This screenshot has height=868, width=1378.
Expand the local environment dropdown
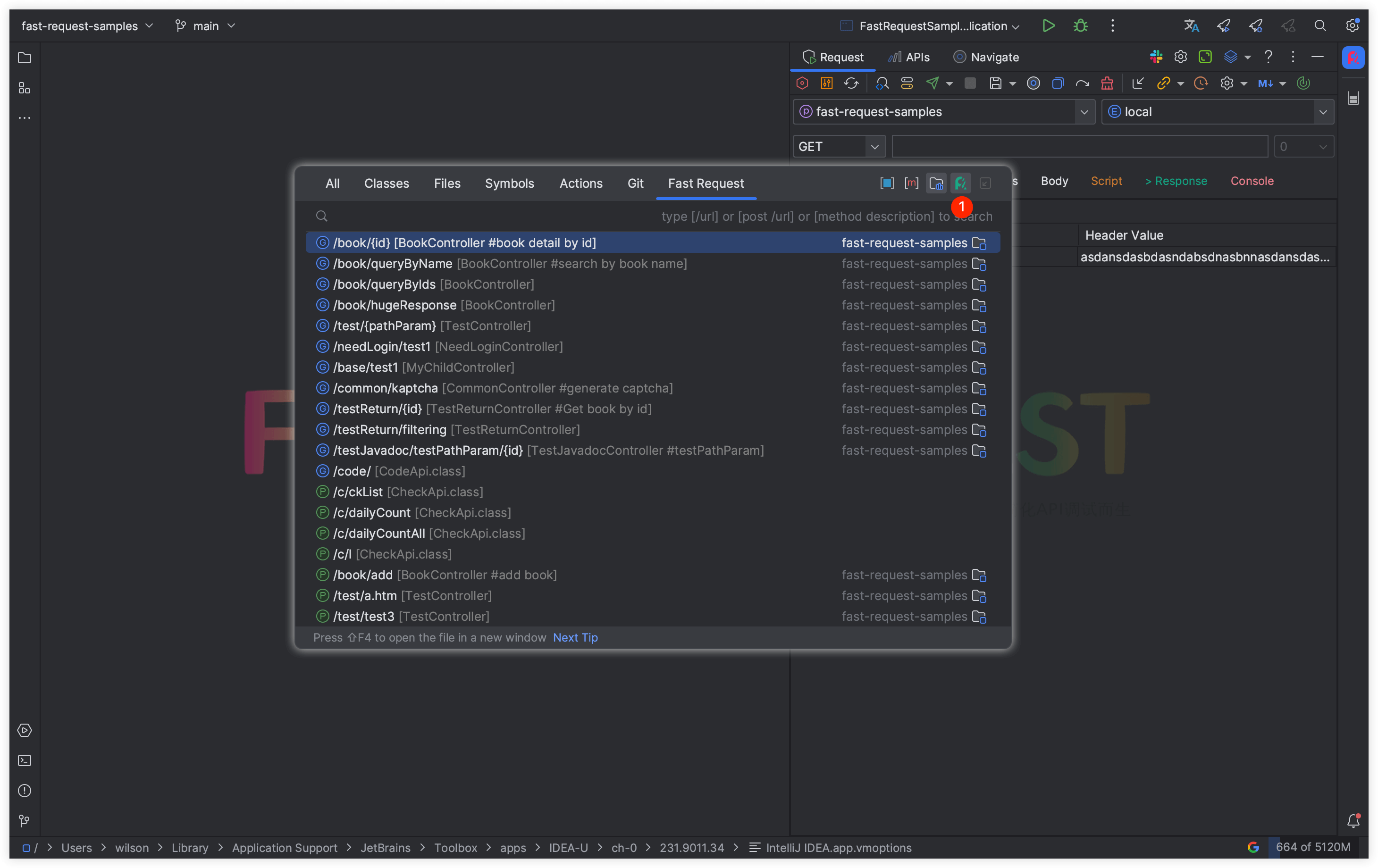point(1217,112)
